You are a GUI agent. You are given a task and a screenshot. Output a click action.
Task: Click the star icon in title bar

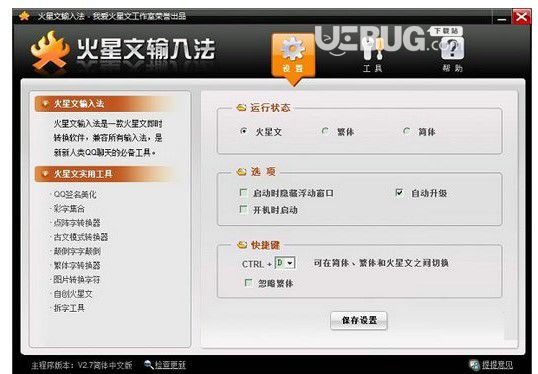(24, 16)
